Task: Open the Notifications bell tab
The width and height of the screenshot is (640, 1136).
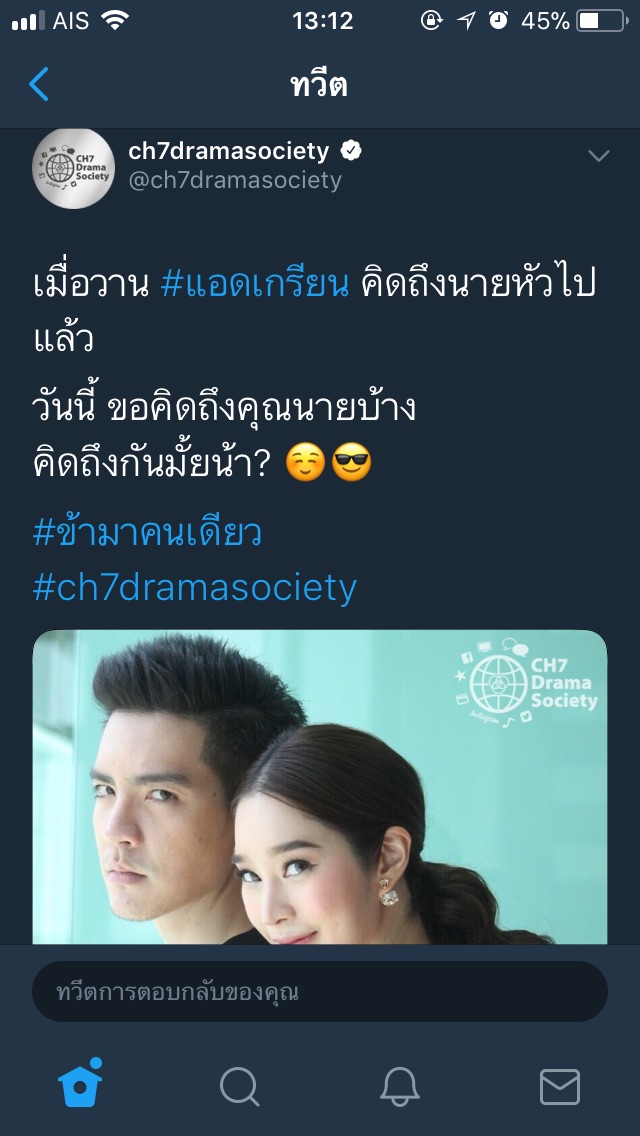Action: pyautogui.click(x=400, y=1087)
